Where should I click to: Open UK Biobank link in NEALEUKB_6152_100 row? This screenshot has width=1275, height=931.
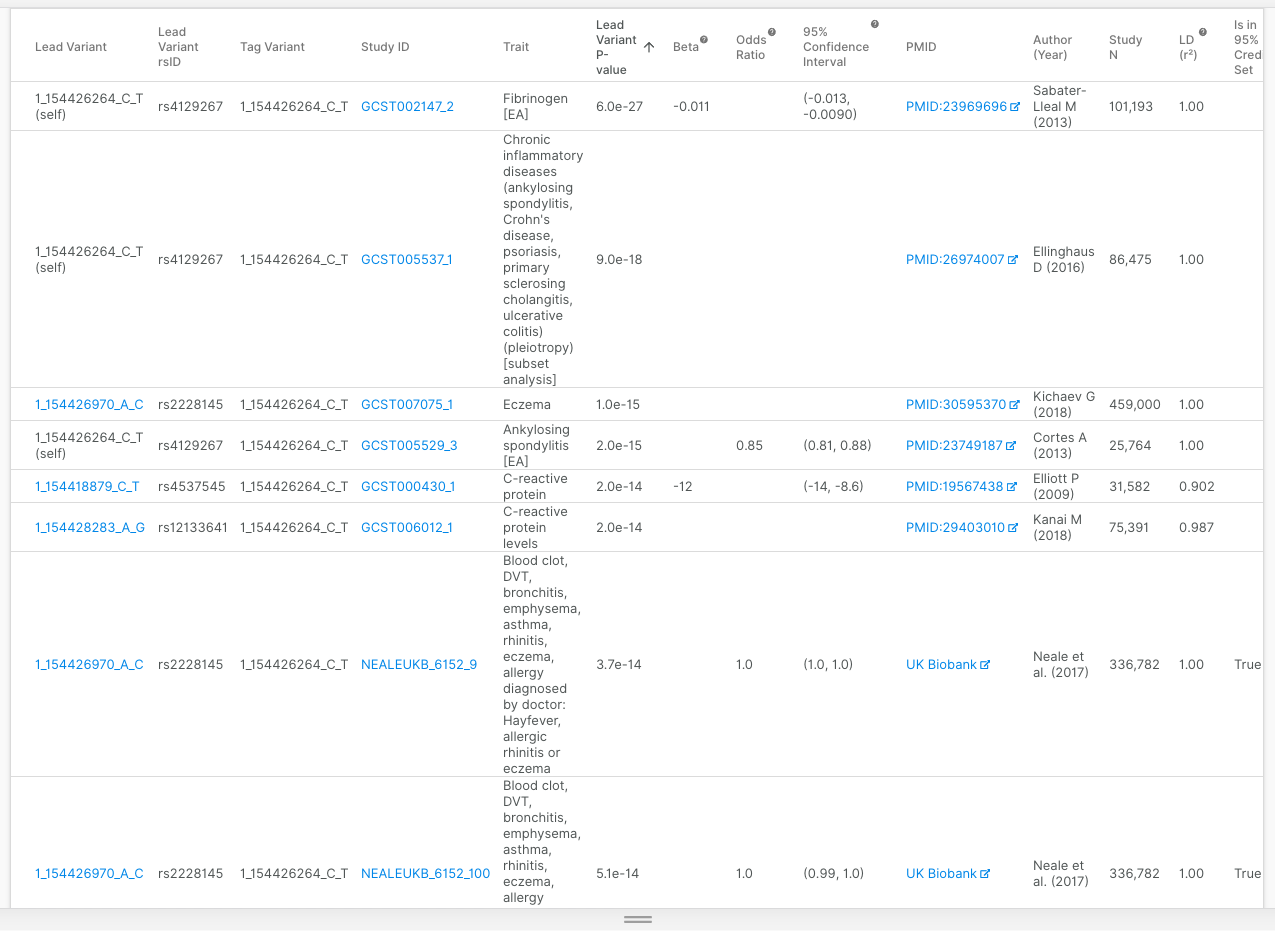point(948,874)
